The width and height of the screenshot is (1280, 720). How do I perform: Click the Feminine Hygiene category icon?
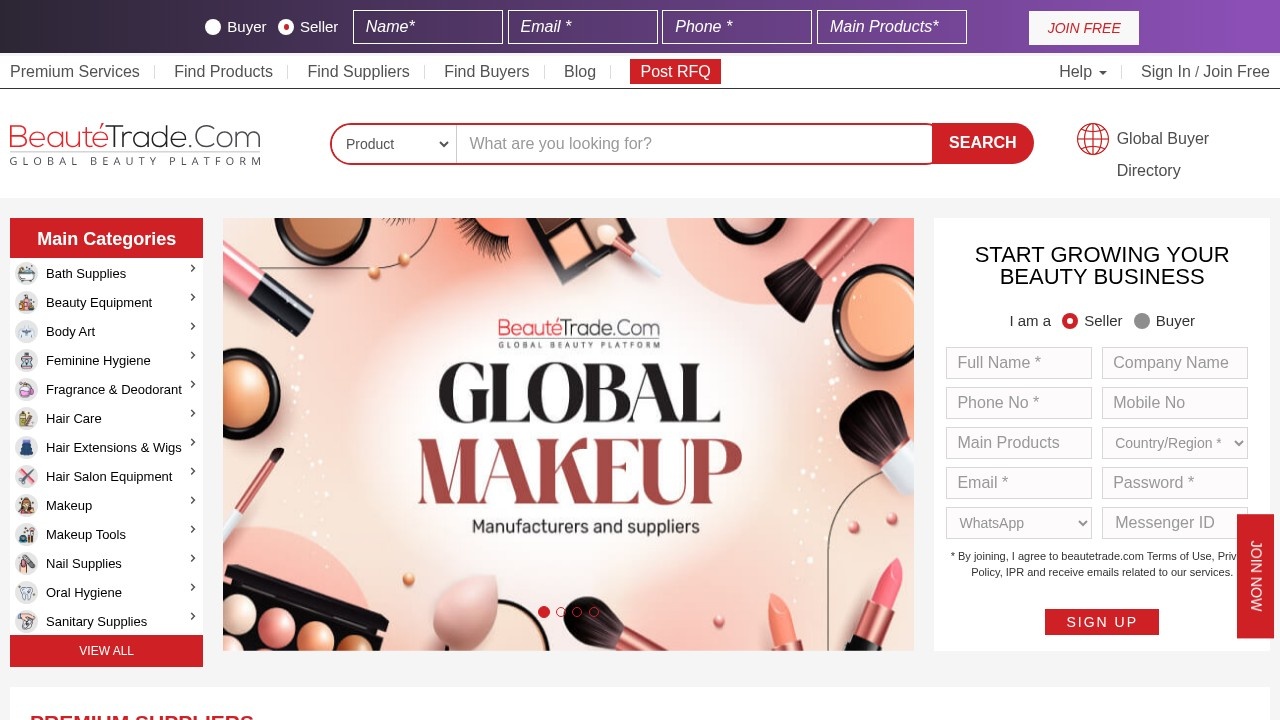(27, 360)
